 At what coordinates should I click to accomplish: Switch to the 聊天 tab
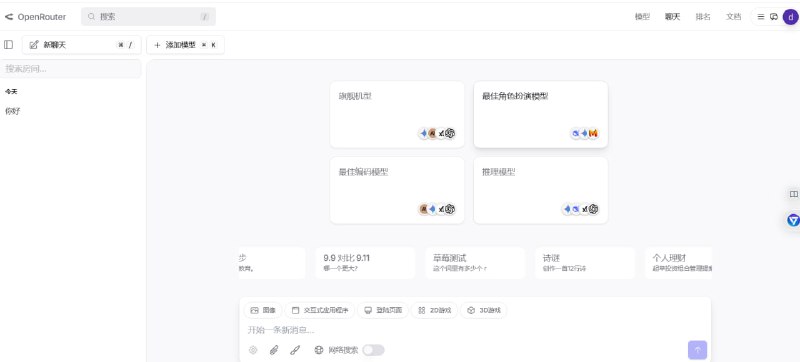pyautogui.click(x=672, y=17)
